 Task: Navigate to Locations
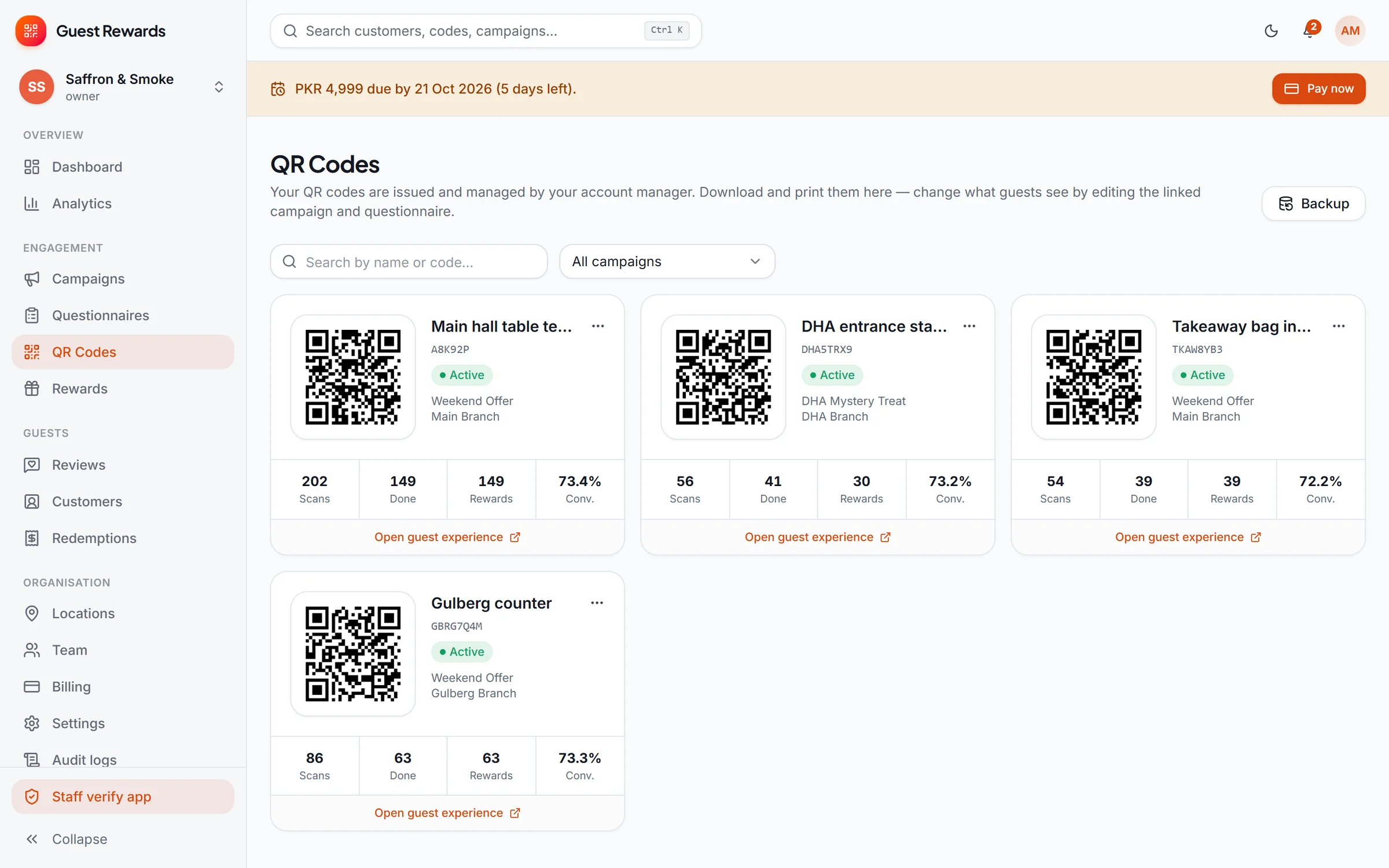coord(123,613)
